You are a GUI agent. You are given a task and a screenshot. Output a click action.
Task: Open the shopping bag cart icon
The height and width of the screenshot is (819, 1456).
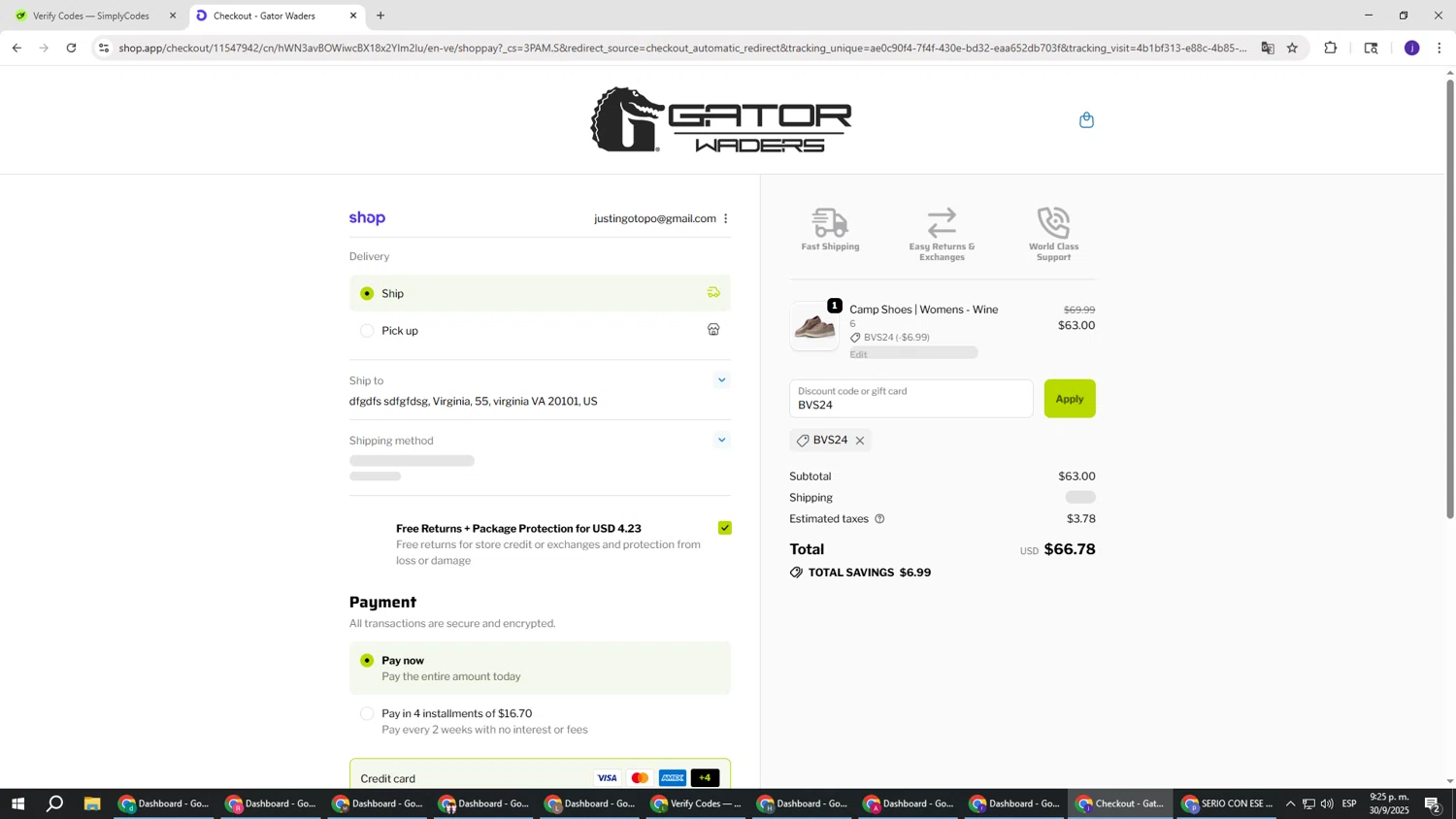1086,120
